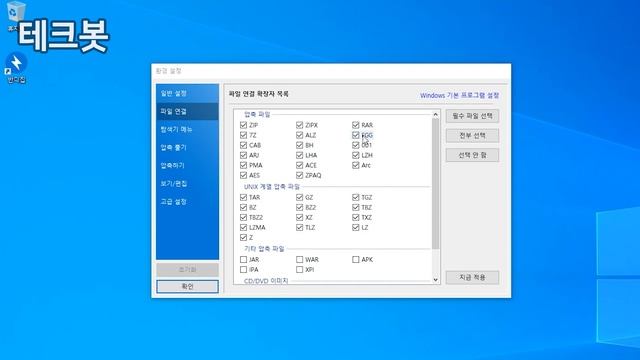Toggle the TBZ checkbox

pos(356,207)
